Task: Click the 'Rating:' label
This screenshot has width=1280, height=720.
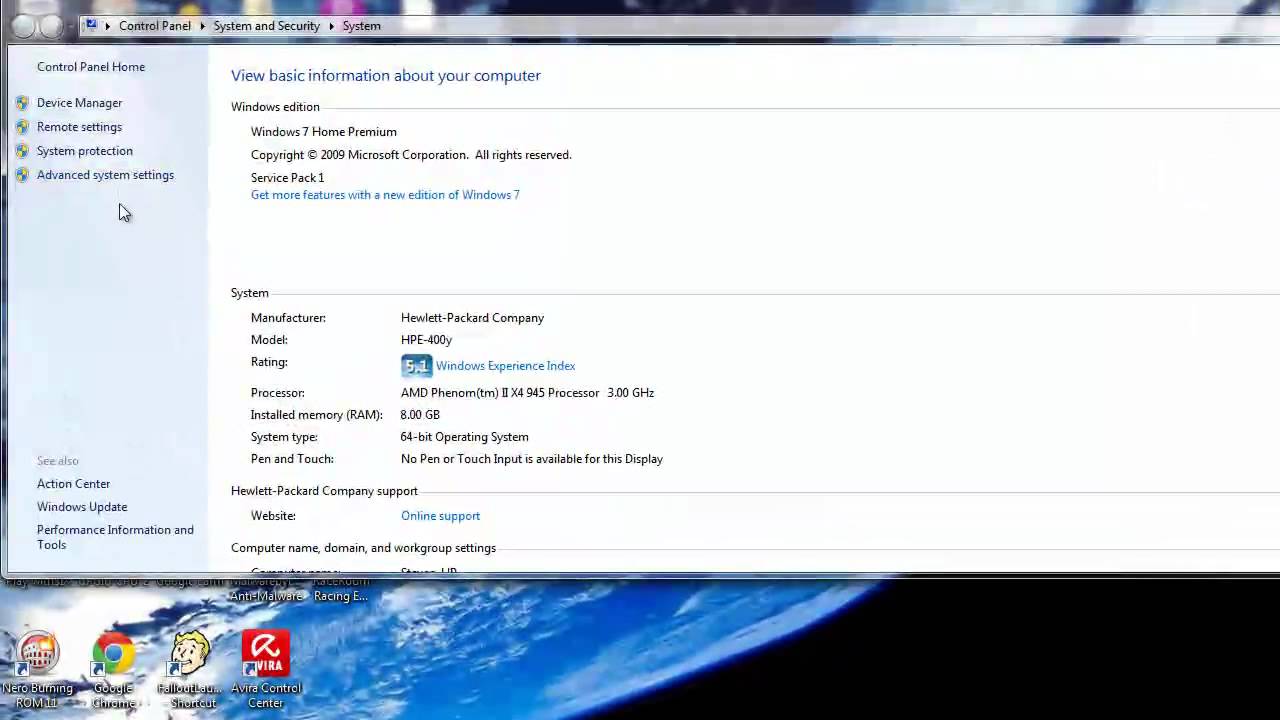Action: 269,362
